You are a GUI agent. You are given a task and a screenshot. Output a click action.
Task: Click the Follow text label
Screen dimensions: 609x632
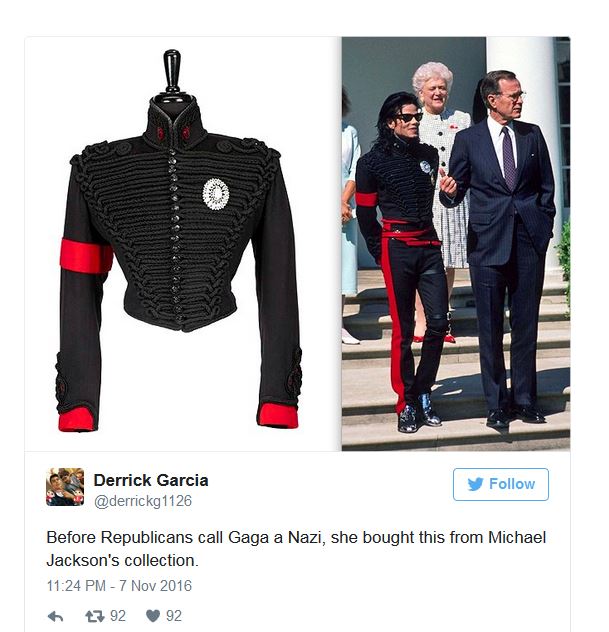[x=512, y=484]
